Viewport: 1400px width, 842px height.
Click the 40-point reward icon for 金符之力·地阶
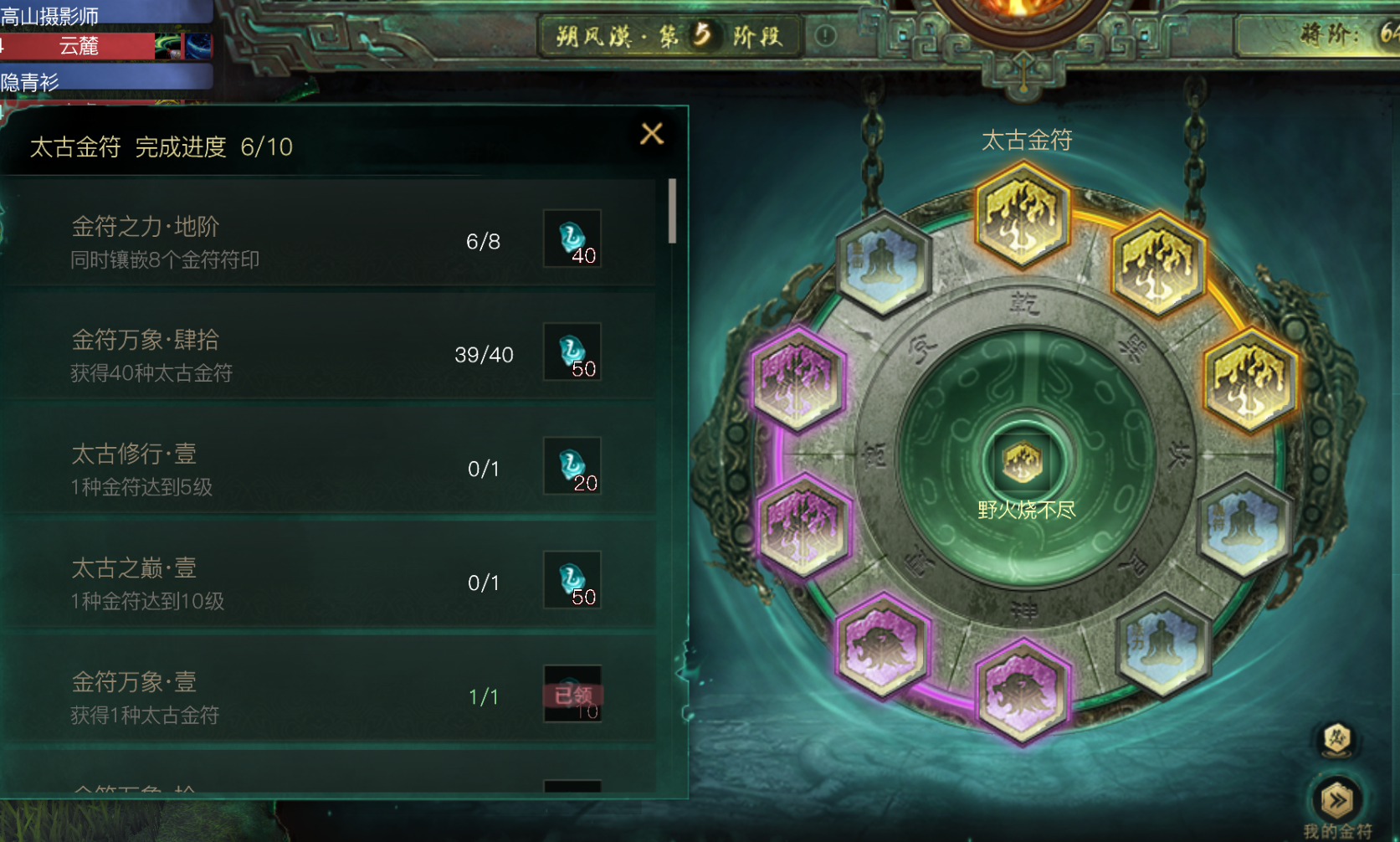(x=572, y=239)
